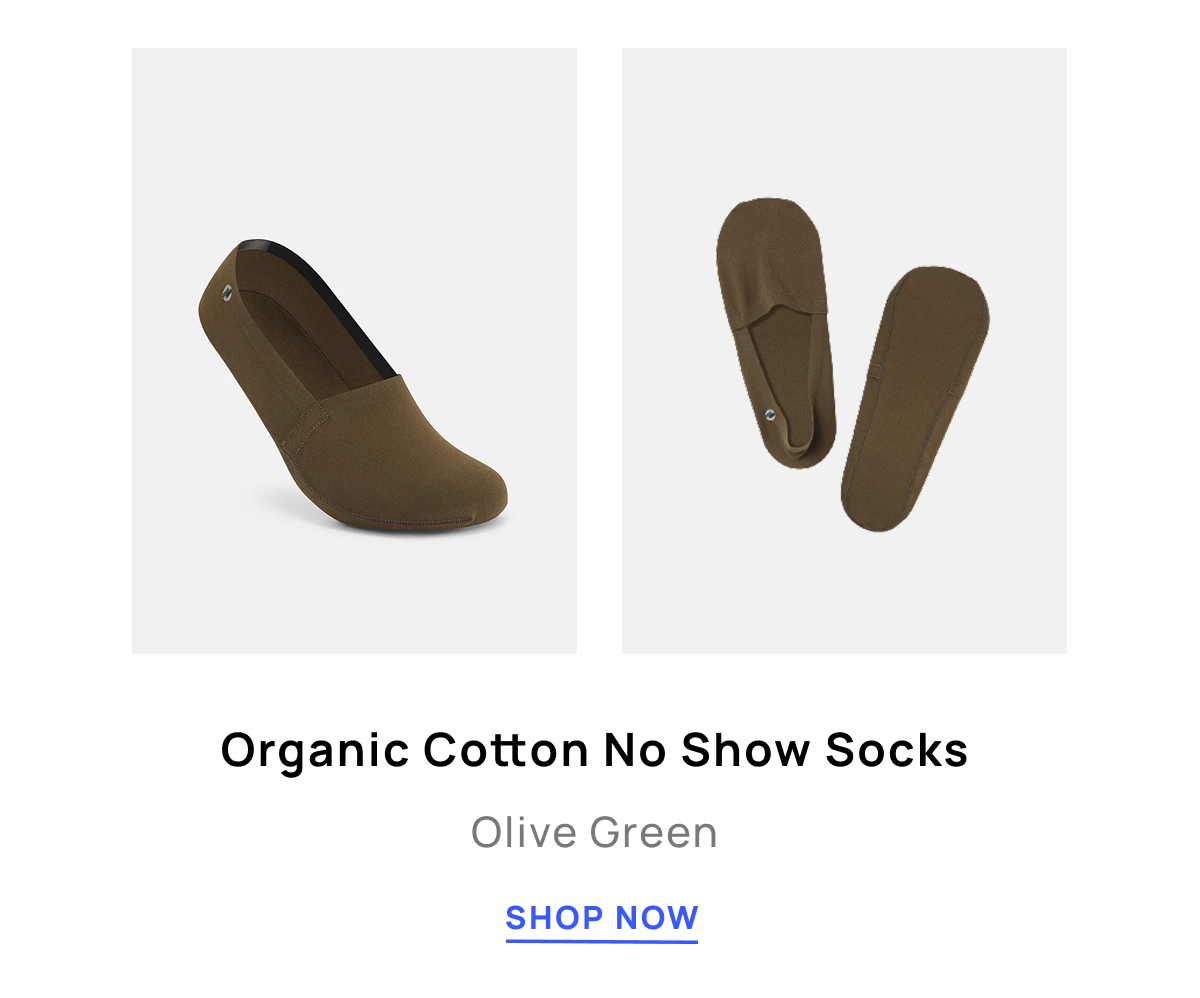Open the single olive sock product image
The image size is (1200, 998).
click(354, 351)
